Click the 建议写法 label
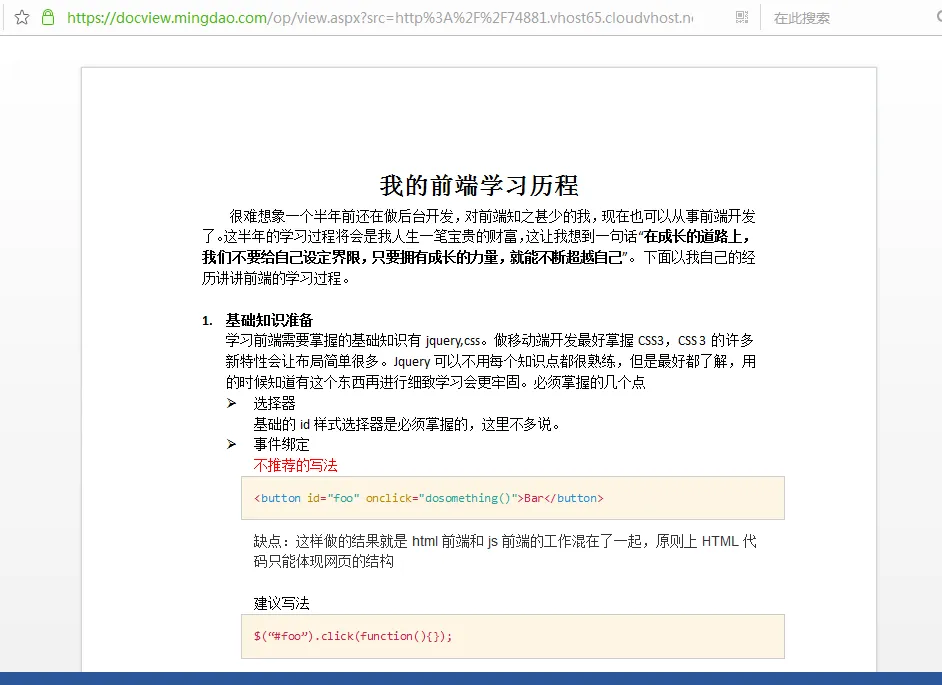Image resolution: width=942 pixels, height=685 pixels. [x=281, y=603]
